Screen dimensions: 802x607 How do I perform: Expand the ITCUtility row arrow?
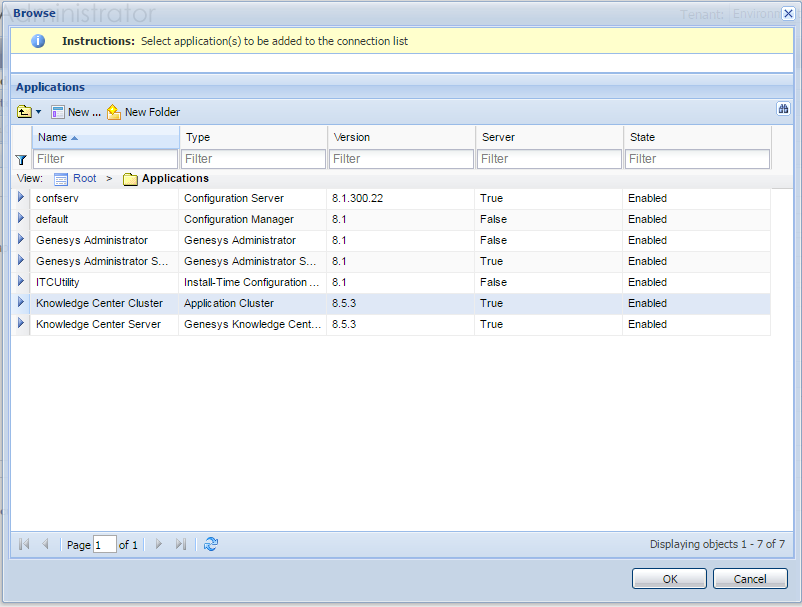21,282
